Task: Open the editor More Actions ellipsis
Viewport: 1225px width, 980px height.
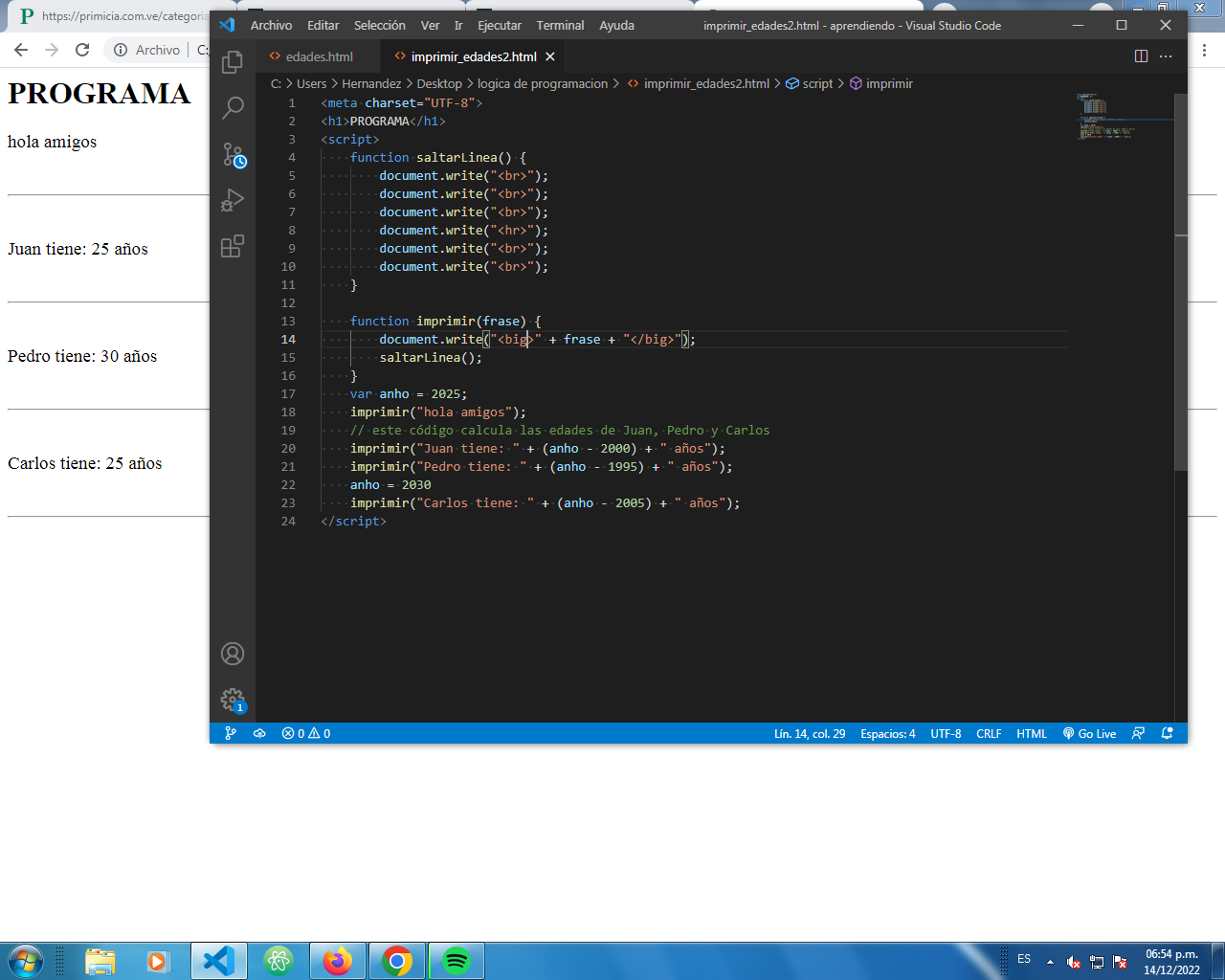Action: [1166, 56]
